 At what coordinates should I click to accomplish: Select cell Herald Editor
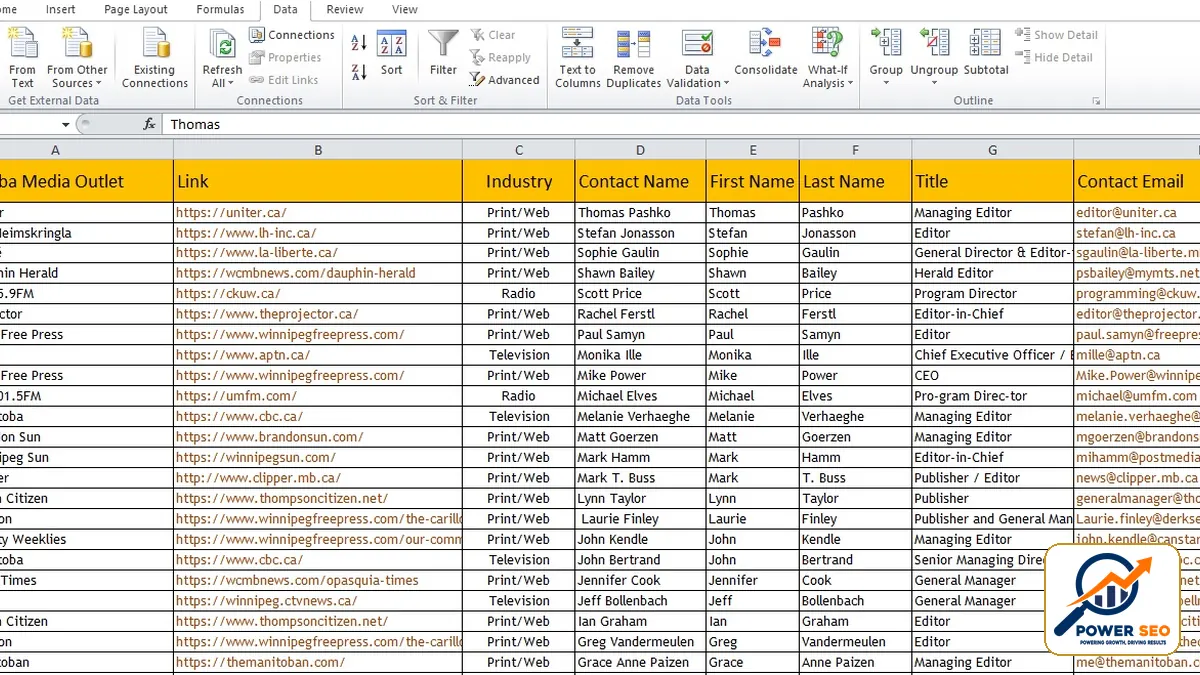tap(993, 273)
